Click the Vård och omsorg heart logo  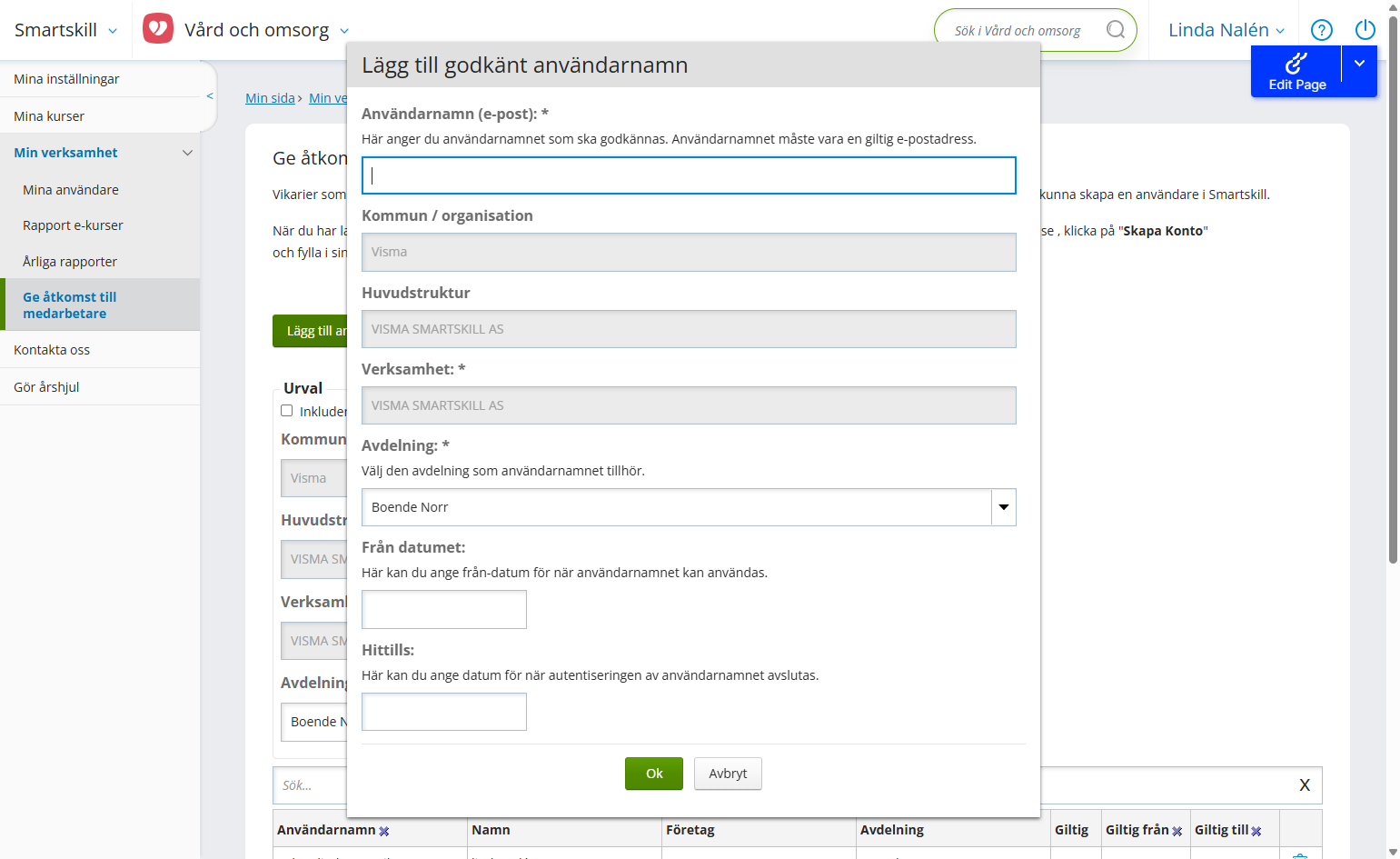coord(158,29)
